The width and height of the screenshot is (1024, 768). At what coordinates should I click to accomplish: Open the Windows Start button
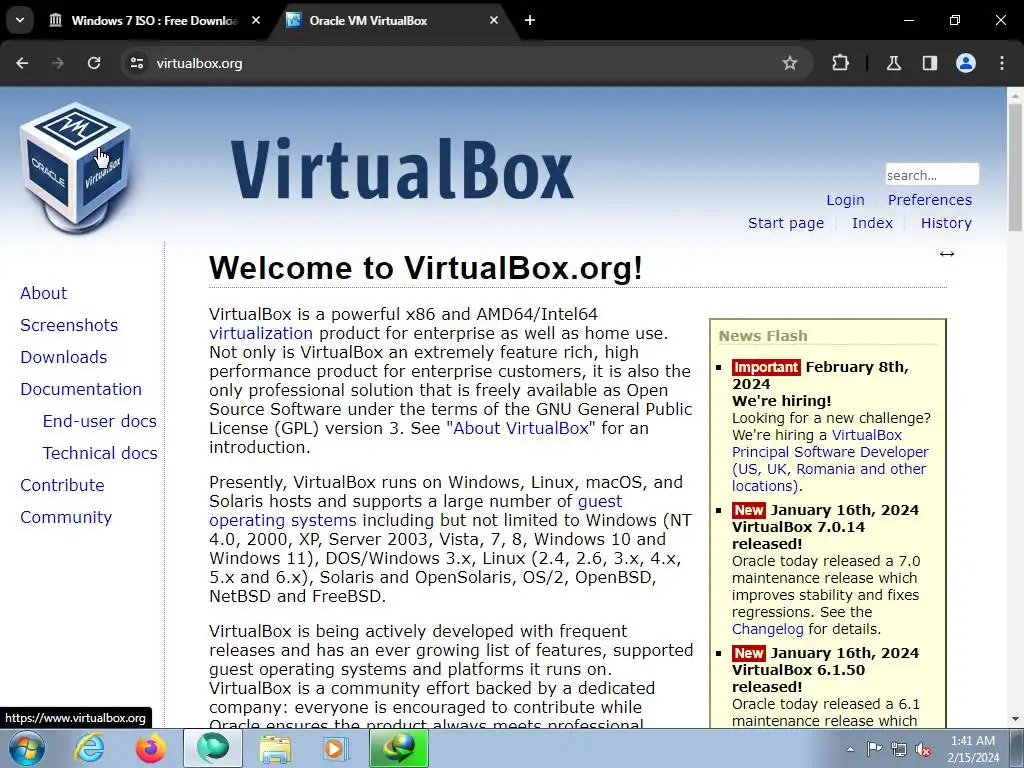tap(27, 748)
